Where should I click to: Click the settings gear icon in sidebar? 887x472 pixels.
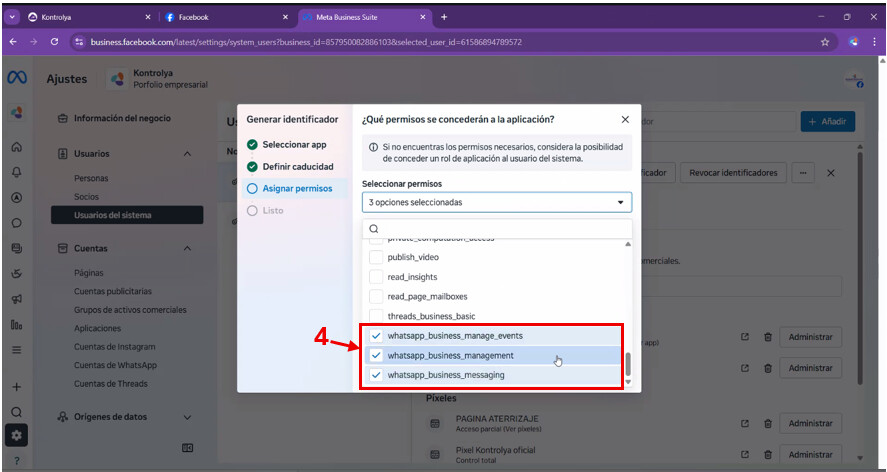(x=16, y=435)
